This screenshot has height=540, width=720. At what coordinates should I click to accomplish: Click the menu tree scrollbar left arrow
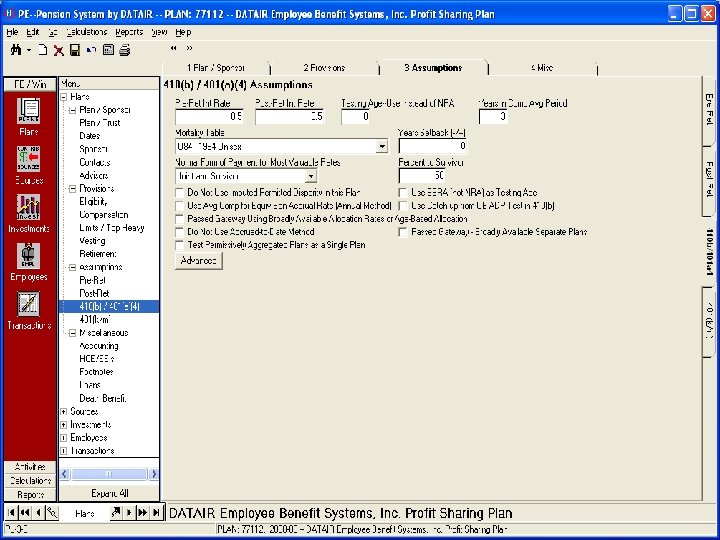65,474
